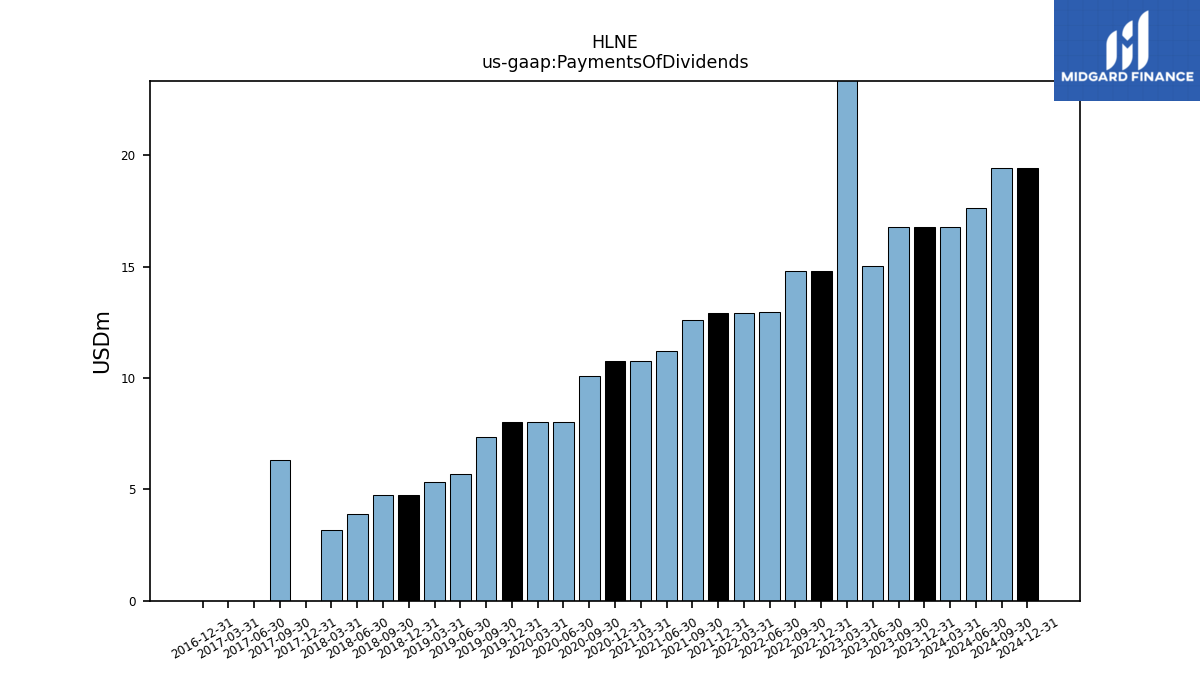
Task: Select the 2018-06-30 bar
Action: click(x=357, y=557)
